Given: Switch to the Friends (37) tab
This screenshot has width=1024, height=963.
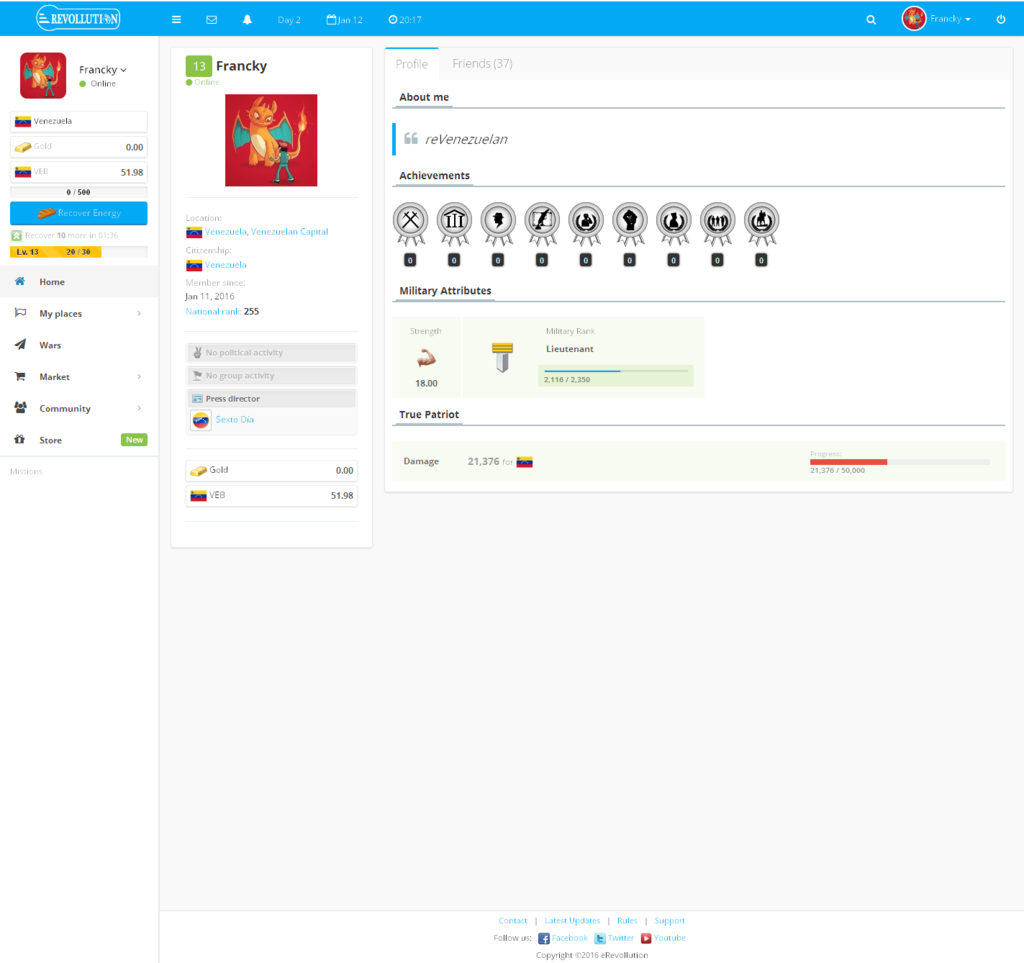Looking at the screenshot, I should click(482, 64).
